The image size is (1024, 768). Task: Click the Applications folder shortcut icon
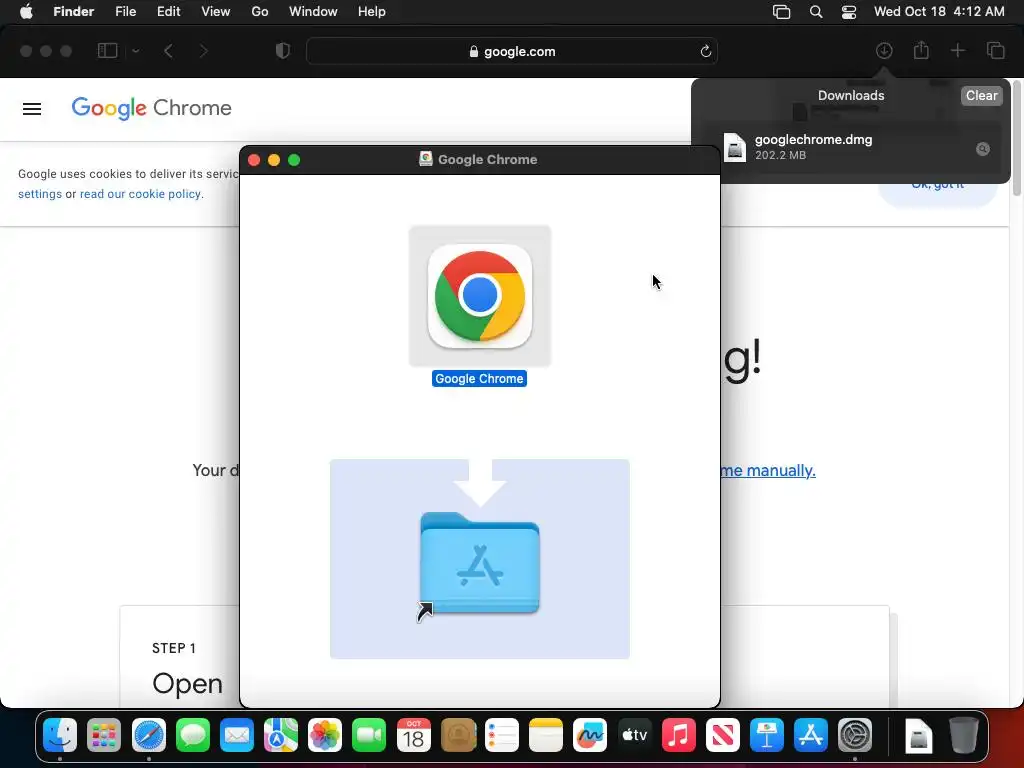pyautogui.click(x=480, y=564)
